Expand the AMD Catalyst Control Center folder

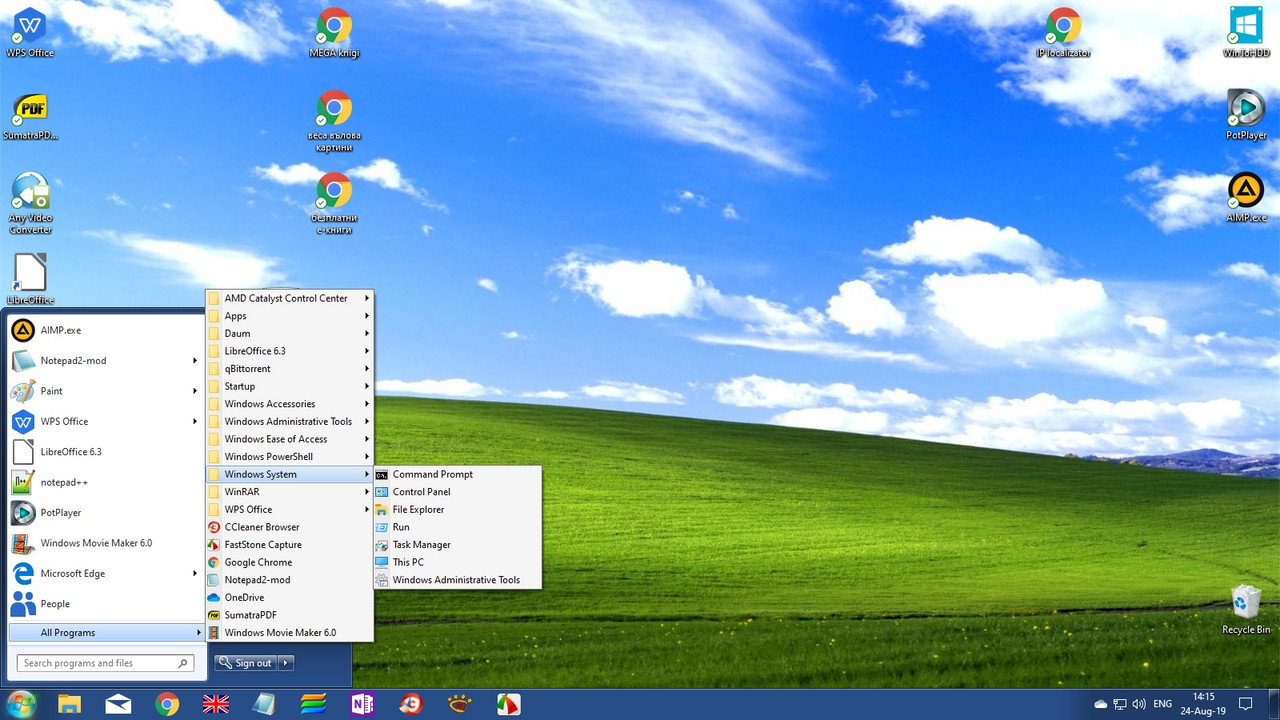click(289, 298)
